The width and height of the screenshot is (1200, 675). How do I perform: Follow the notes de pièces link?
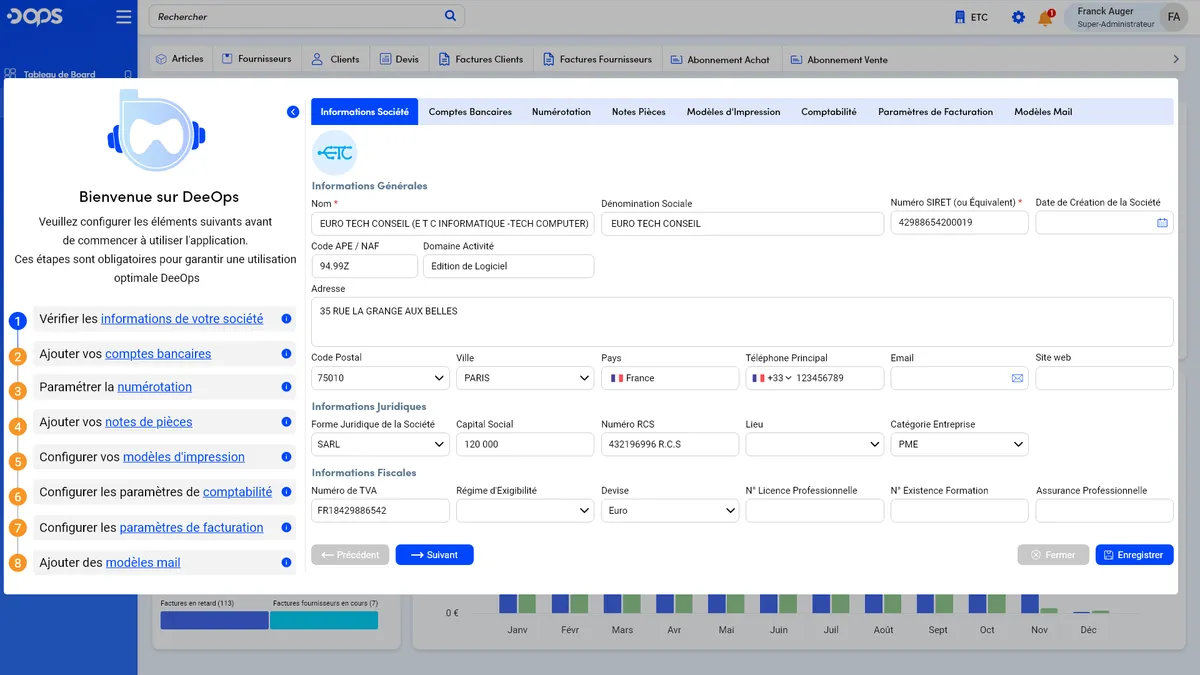pyautogui.click(x=149, y=422)
